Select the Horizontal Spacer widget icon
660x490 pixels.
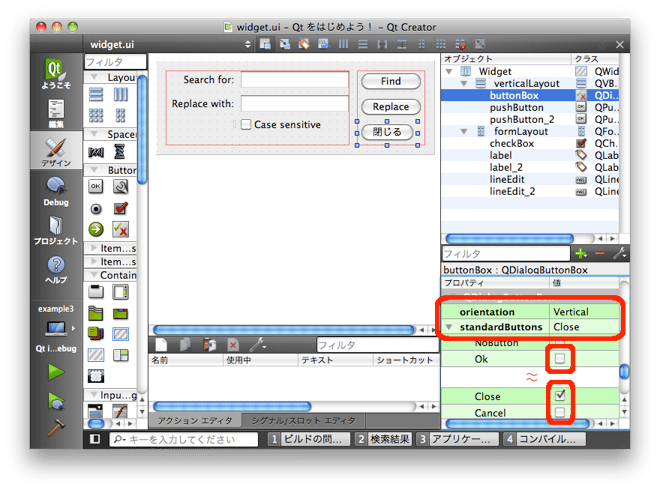(97, 152)
